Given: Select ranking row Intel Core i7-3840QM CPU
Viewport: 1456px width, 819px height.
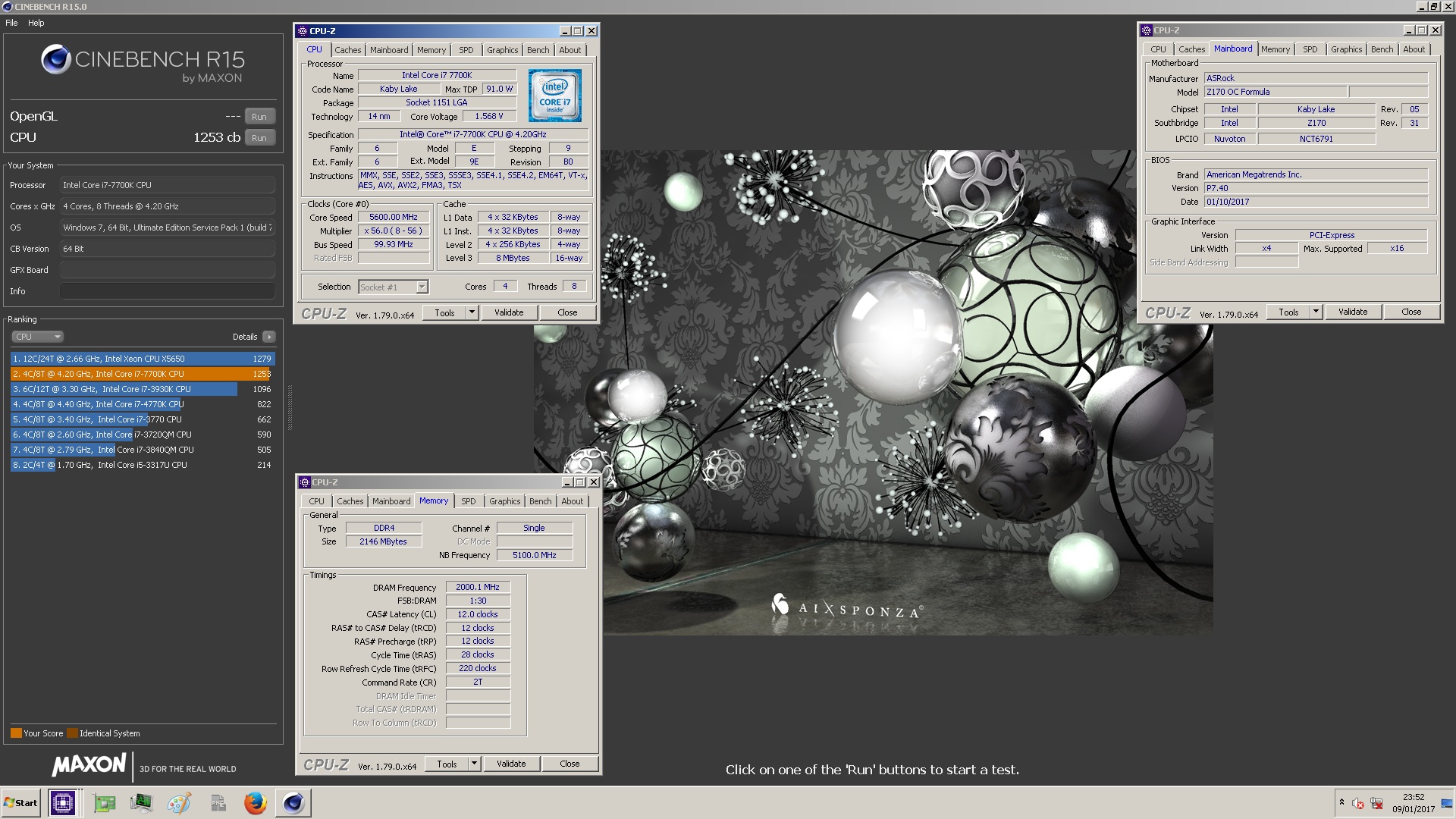Looking at the screenshot, I should pyautogui.click(x=143, y=450).
